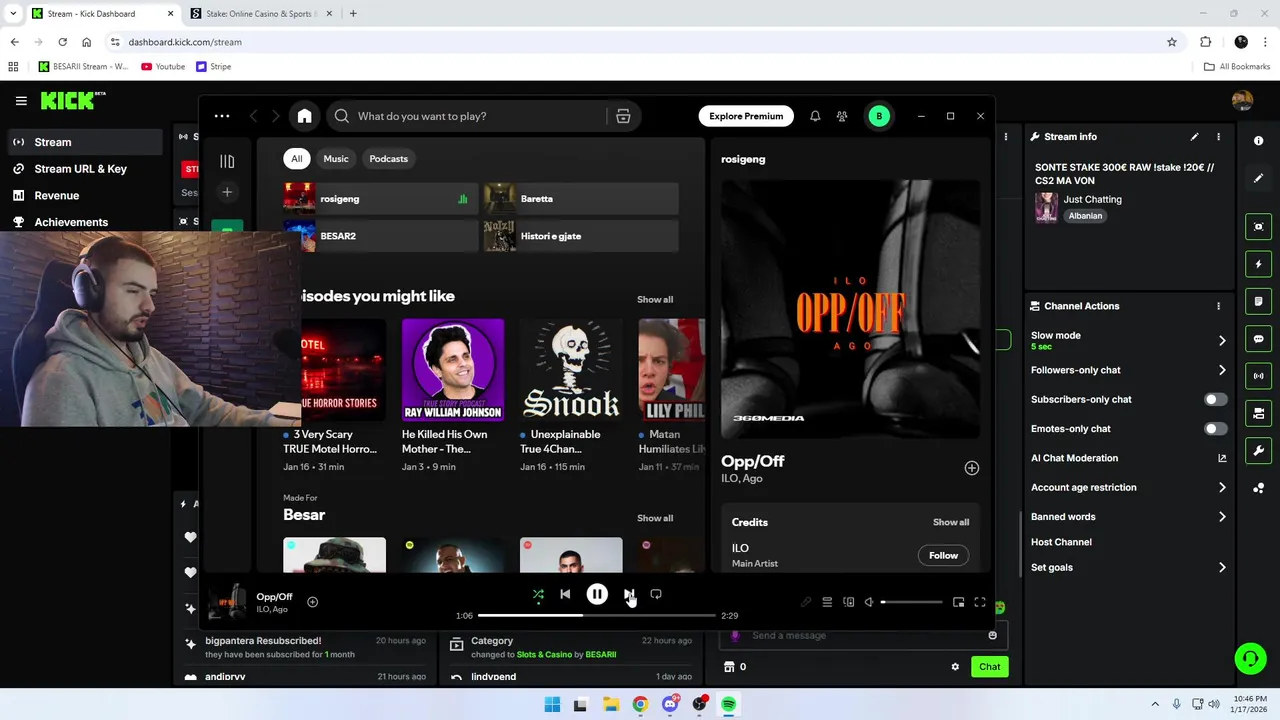This screenshot has width=1280, height=720.
Task: Create playlist plus icon in Spotify sidebar
Action: pyautogui.click(x=227, y=192)
